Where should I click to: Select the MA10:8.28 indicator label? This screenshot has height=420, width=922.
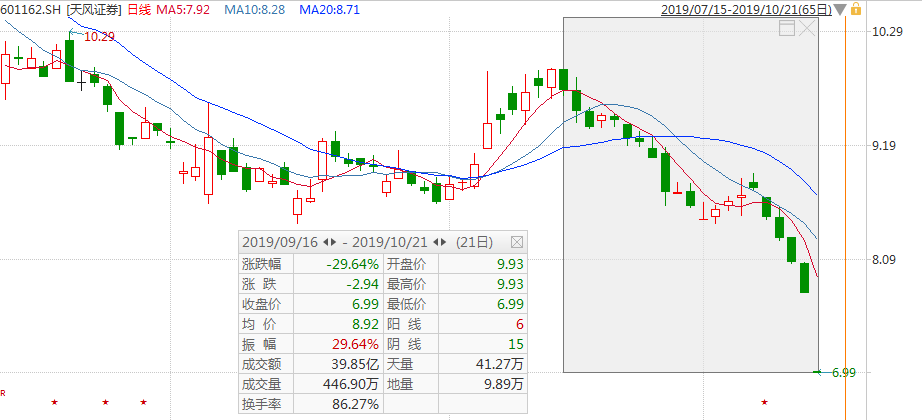tap(255, 9)
